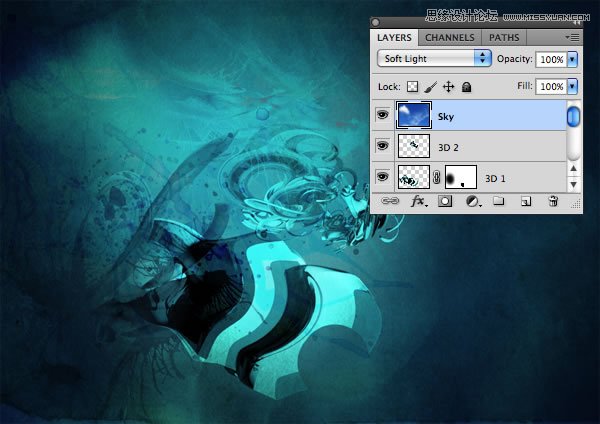This screenshot has width=600, height=424.
Task: Lock transparent pixels
Action: pyautogui.click(x=412, y=87)
